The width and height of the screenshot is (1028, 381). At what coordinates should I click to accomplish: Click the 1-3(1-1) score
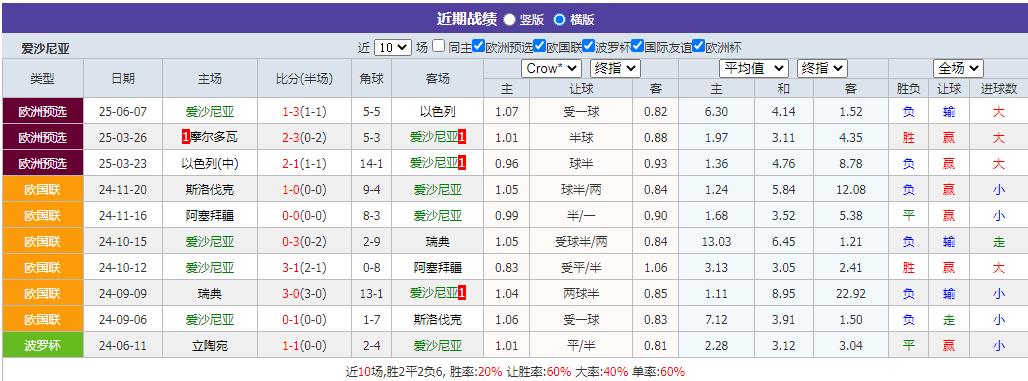coord(304,112)
